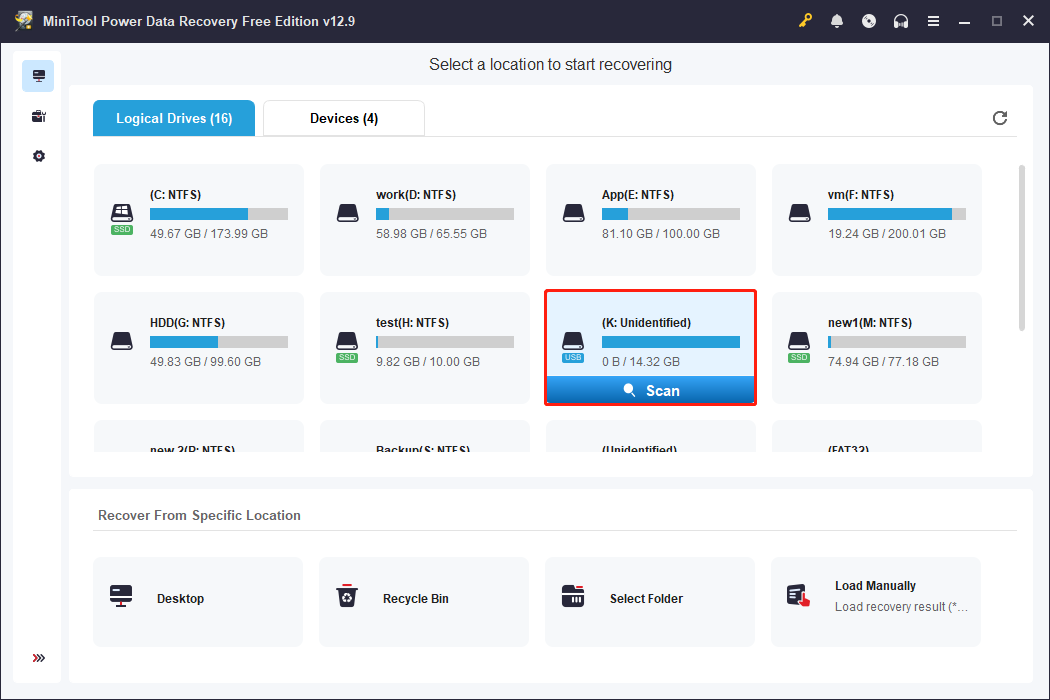Click 'vm(F: NTFS)' drive label
The width and height of the screenshot is (1050, 700).
pyautogui.click(x=860, y=195)
